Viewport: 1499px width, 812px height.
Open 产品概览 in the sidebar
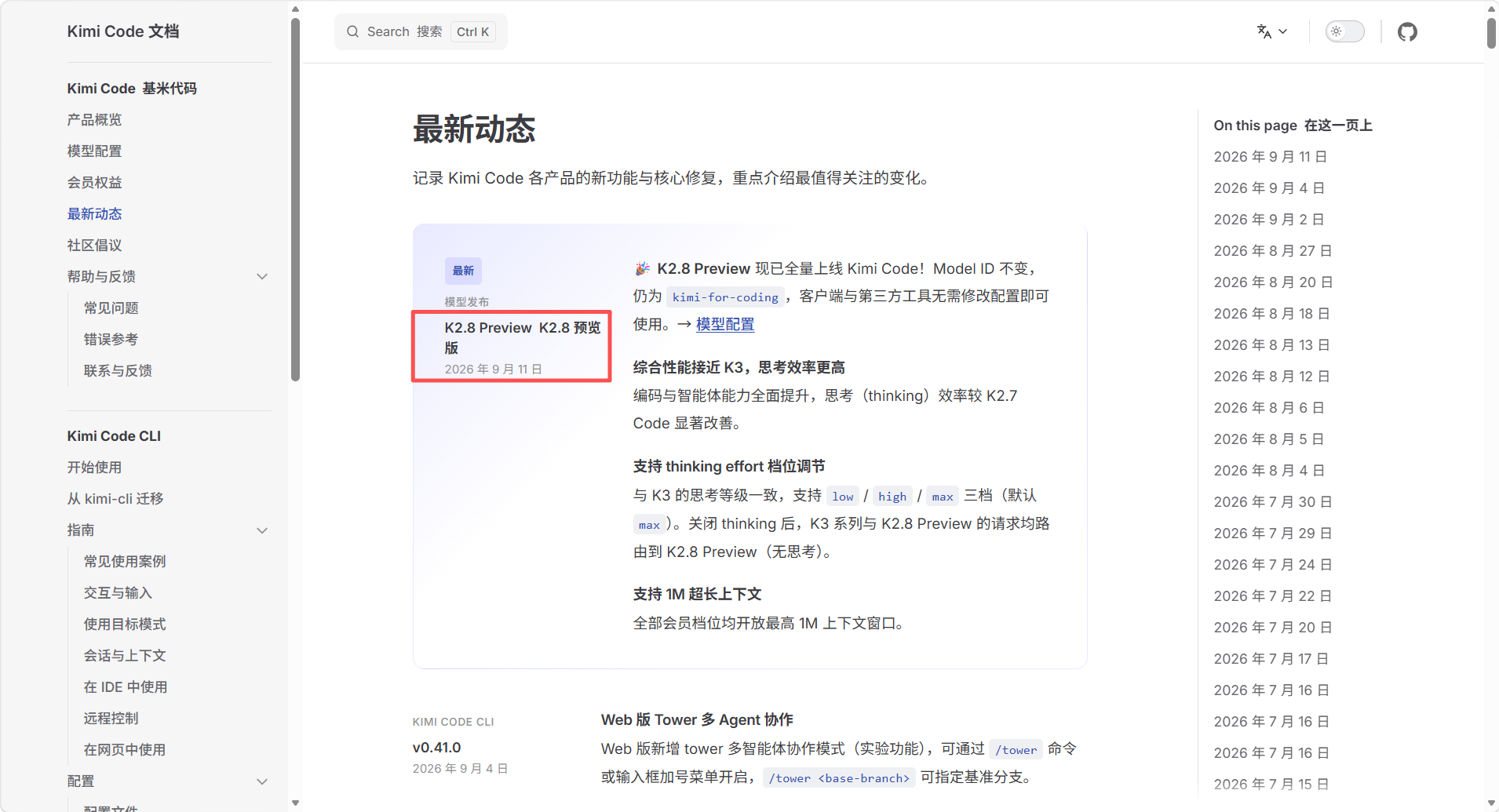(94, 119)
